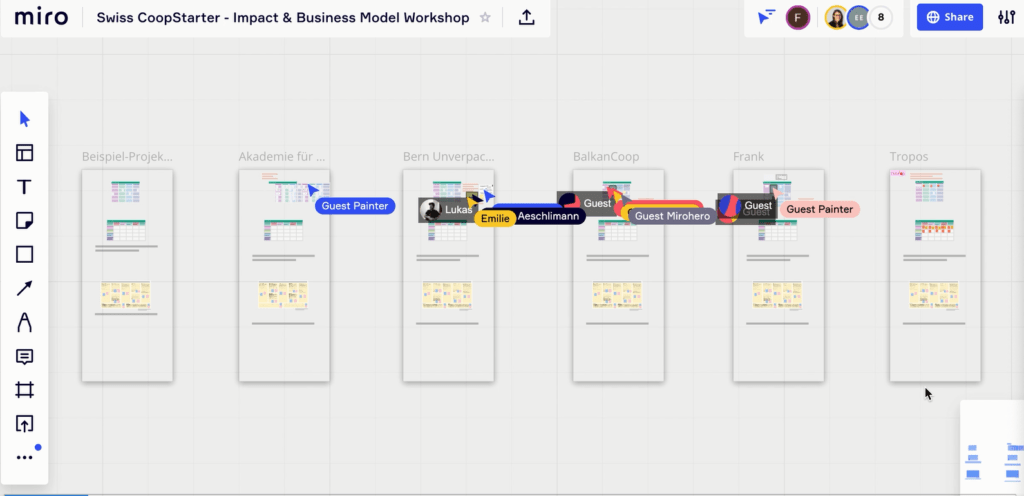Viewport: 1024px width, 496px height.
Task: Expand more tools via three dots
Action: click(25, 458)
